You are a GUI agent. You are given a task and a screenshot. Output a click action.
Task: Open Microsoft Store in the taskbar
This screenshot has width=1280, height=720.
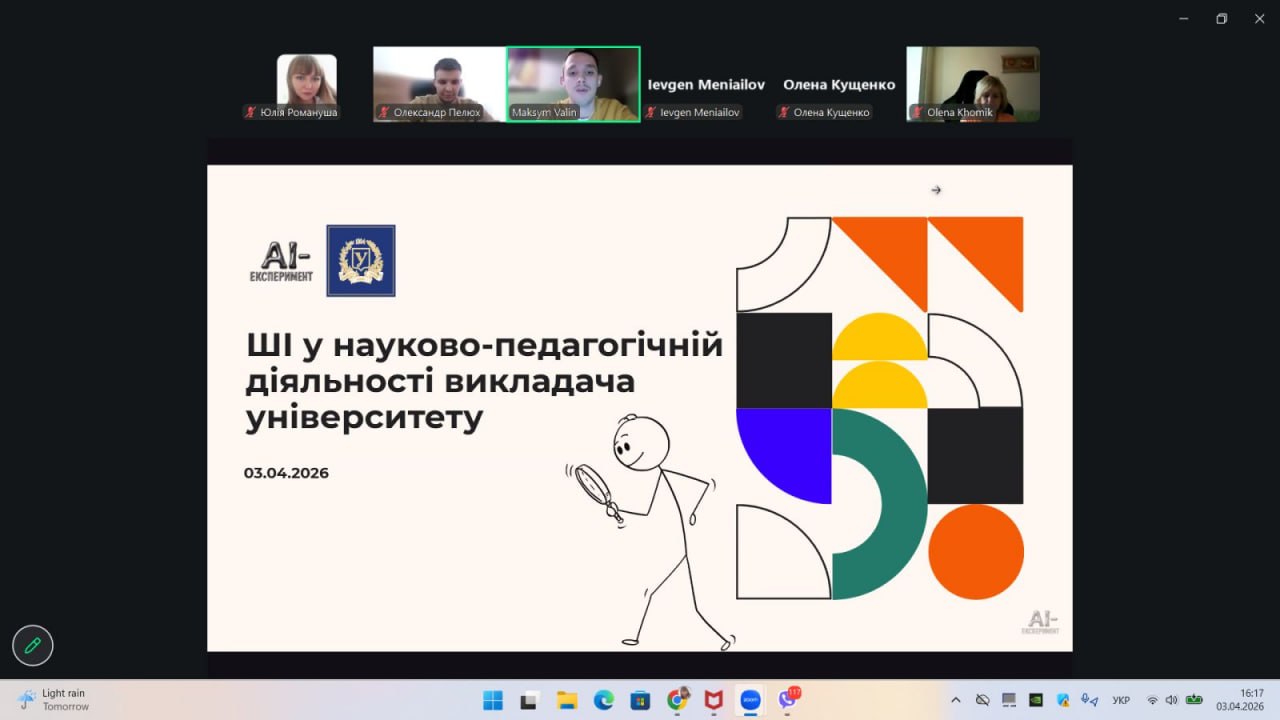640,700
